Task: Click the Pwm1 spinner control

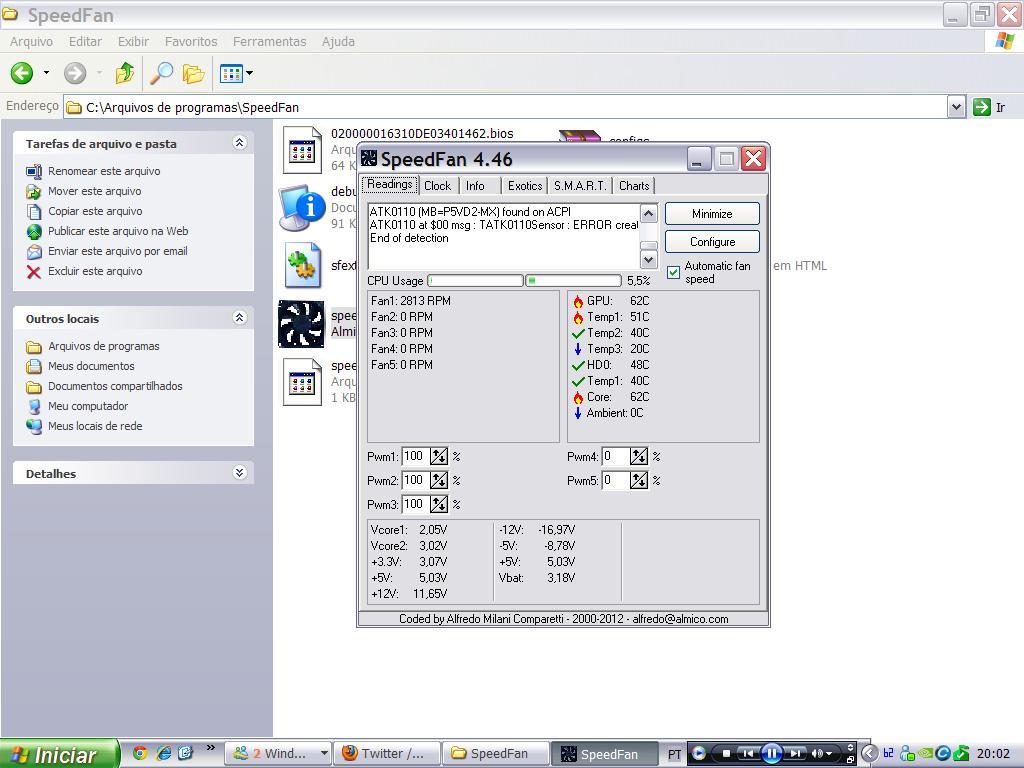Action: [x=439, y=456]
